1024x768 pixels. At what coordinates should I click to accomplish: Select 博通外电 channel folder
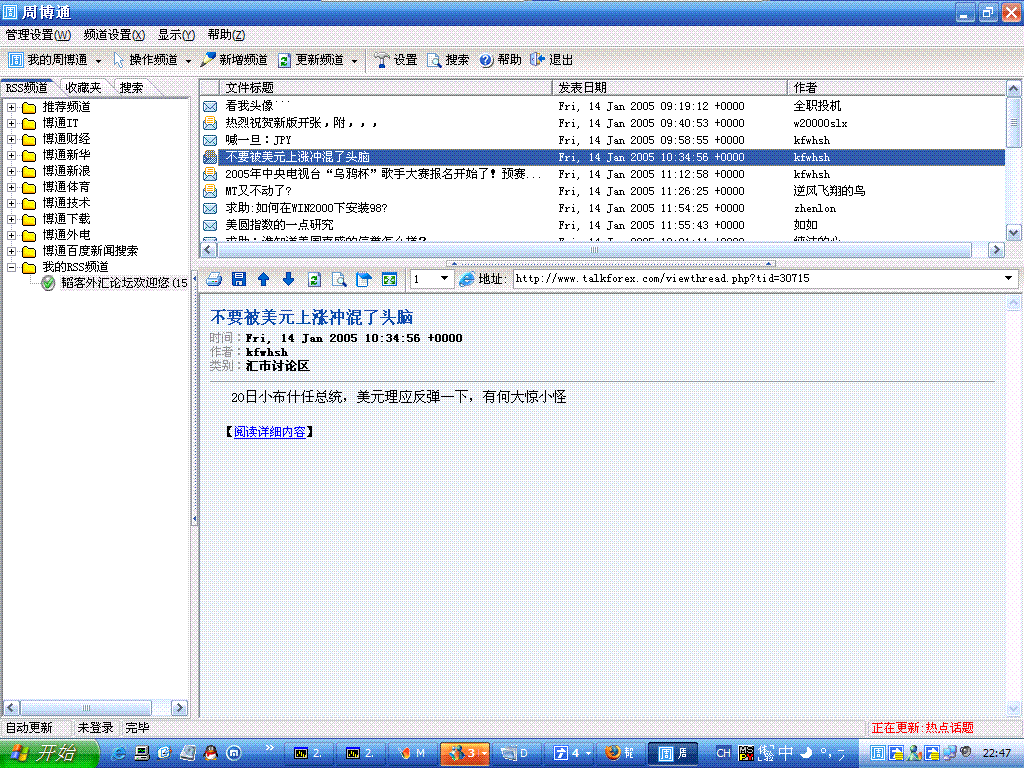click(x=66, y=235)
